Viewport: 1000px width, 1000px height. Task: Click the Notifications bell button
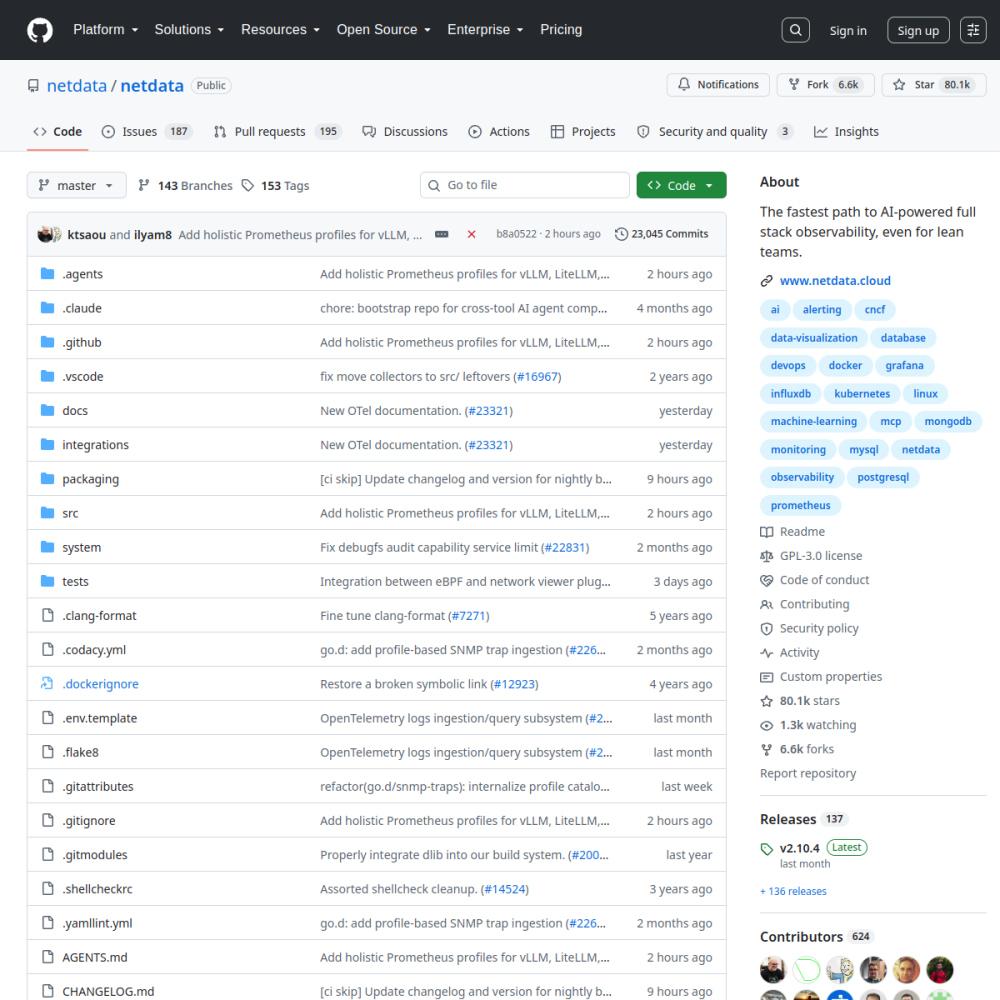pyautogui.click(x=718, y=85)
